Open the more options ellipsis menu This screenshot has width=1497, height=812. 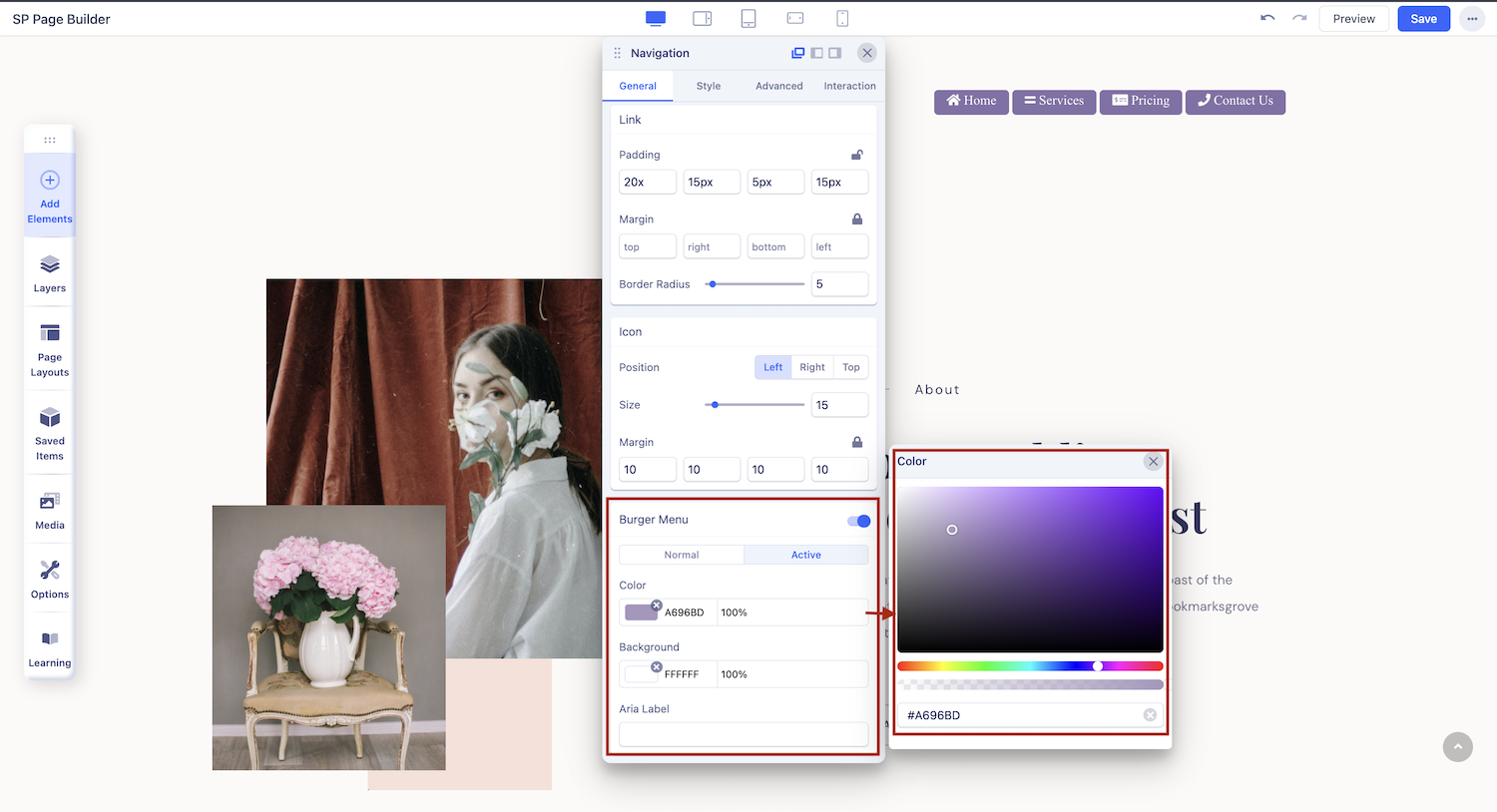(x=1472, y=19)
